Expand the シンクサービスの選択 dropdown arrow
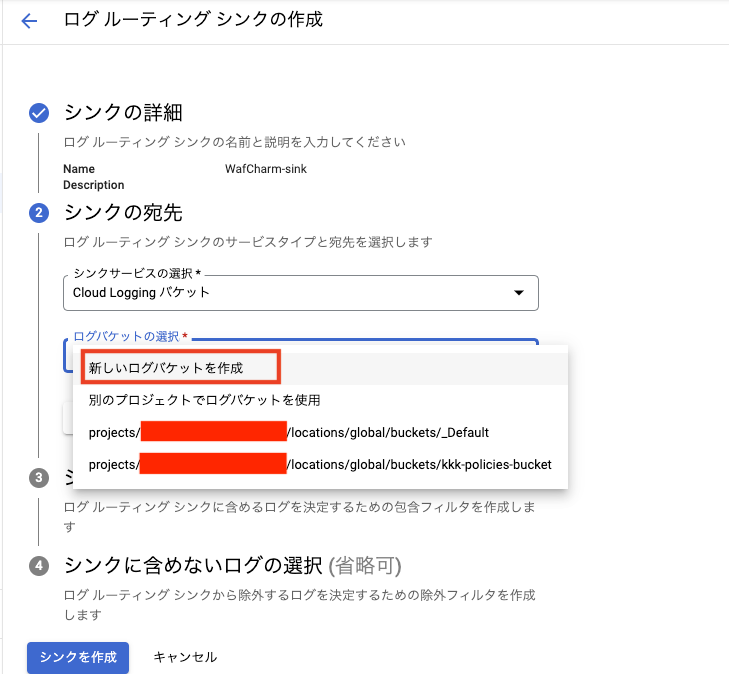This screenshot has height=674, width=729. click(x=518, y=293)
